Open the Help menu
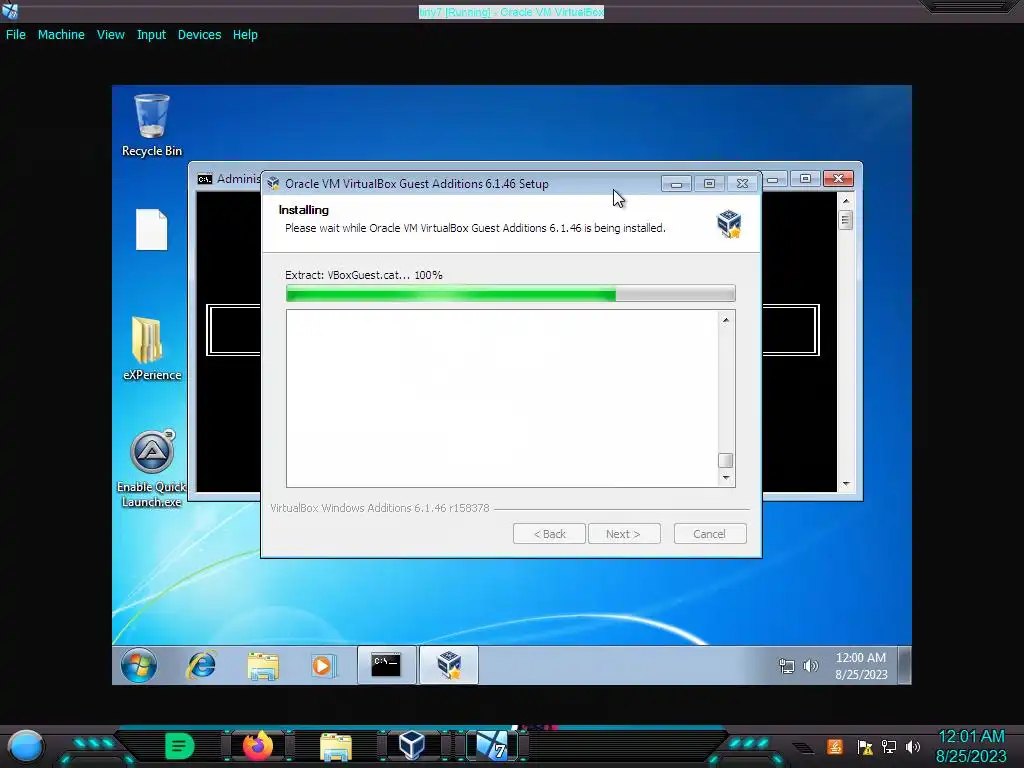This screenshot has width=1024, height=768. [245, 35]
